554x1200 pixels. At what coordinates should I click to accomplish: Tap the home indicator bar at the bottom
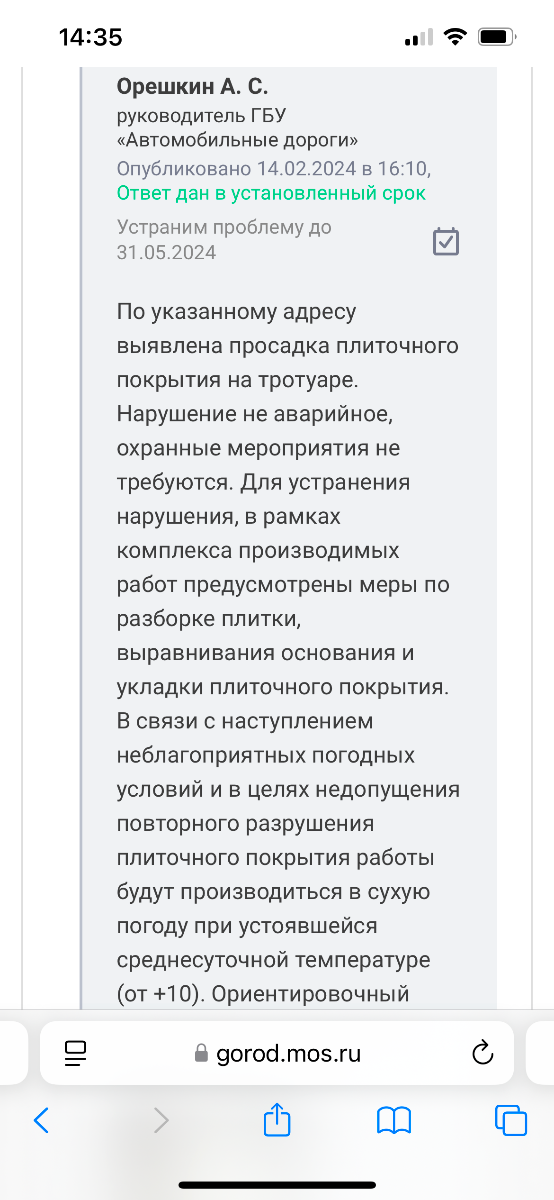point(277,1185)
